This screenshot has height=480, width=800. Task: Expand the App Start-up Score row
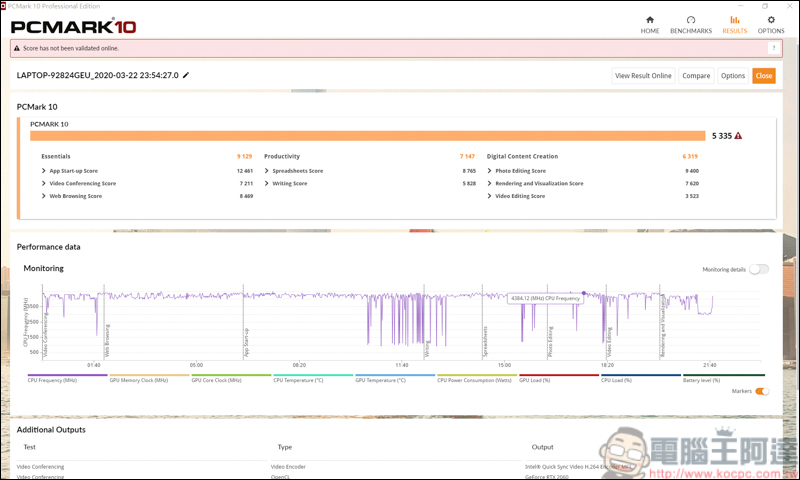tap(44, 171)
